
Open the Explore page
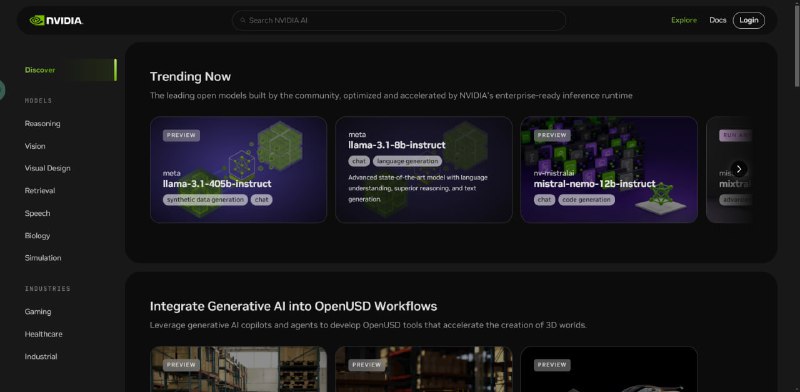pyautogui.click(x=684, y=20)
